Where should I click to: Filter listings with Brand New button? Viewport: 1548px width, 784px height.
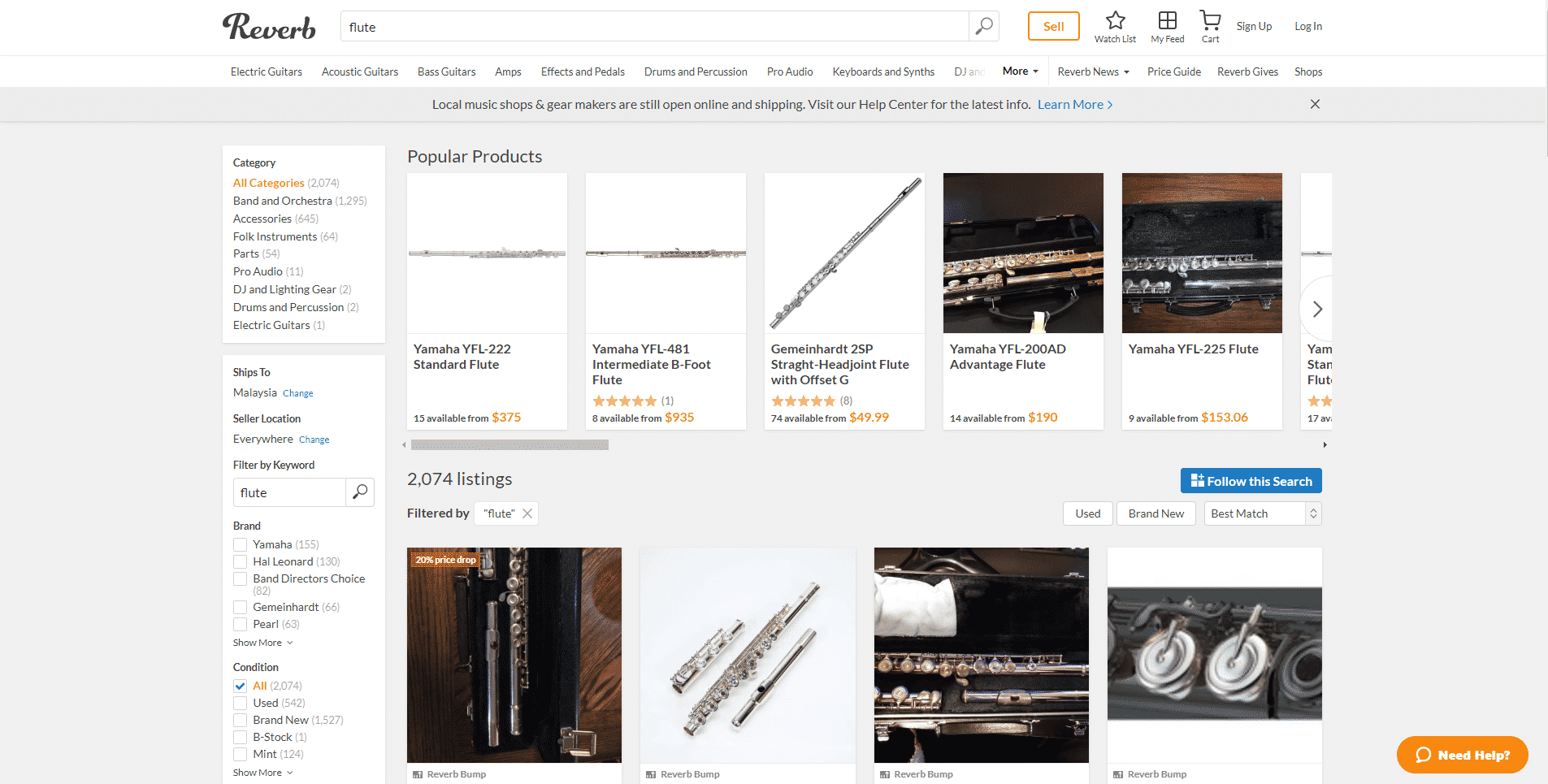click(1156, 513)
